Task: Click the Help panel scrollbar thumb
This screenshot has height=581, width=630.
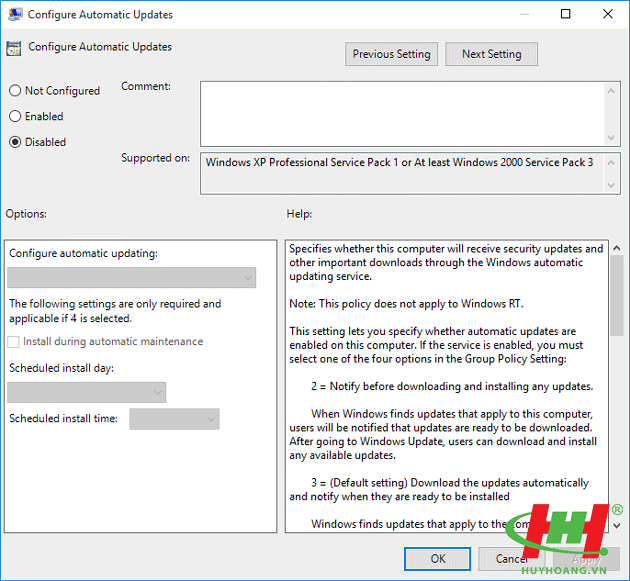Action: (616, 296)
